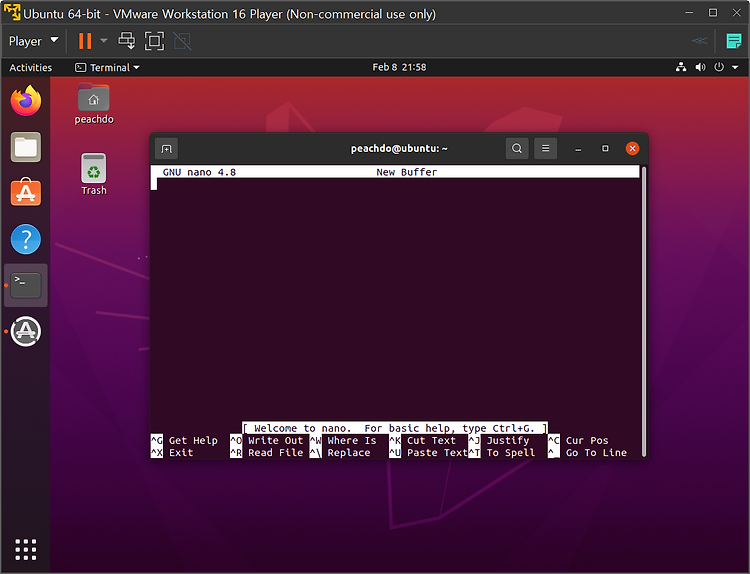Minimize the terminal window
Viewport: 750px width, 574px height.
(578, 149)
